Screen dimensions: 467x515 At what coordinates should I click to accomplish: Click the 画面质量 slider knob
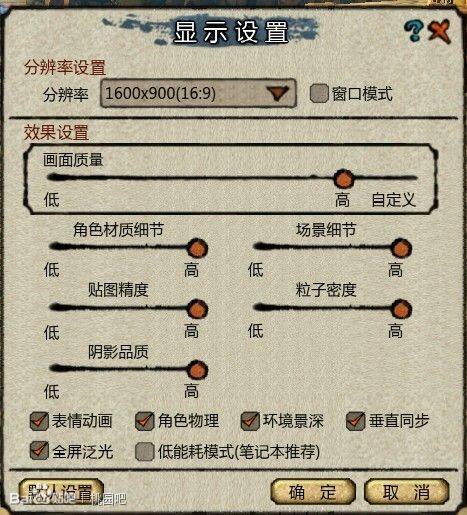tap(343, 179)
